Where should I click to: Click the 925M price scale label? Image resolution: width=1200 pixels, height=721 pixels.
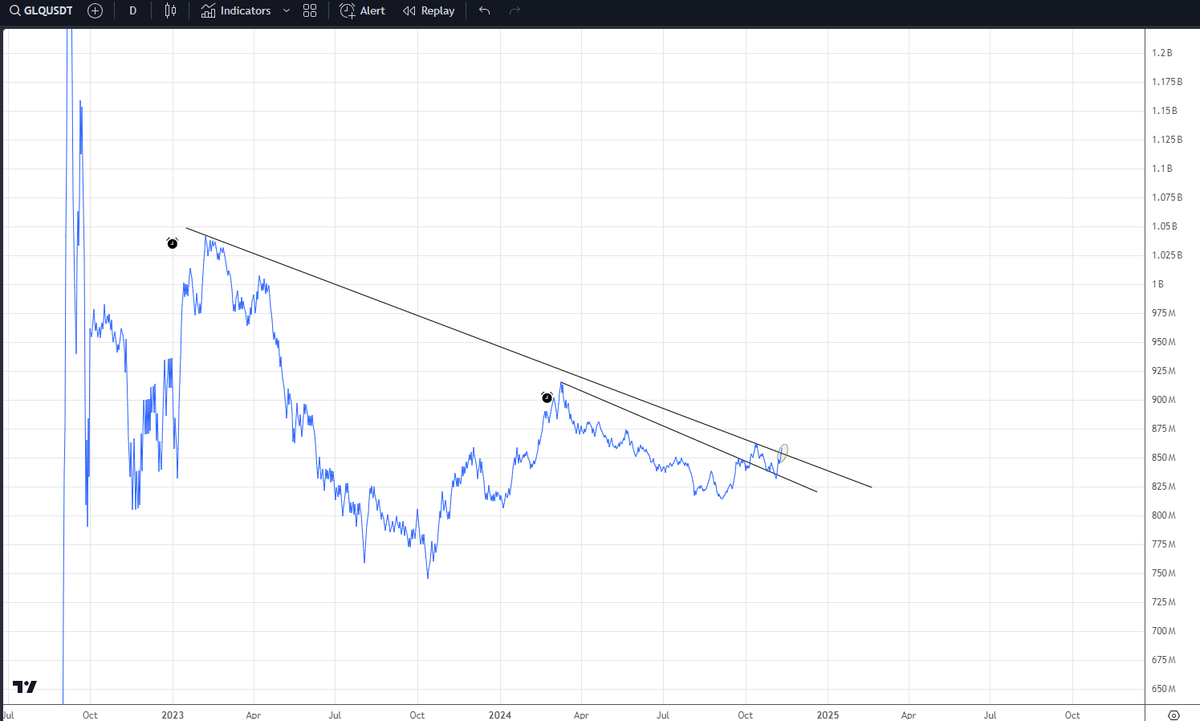(1163, 371)
